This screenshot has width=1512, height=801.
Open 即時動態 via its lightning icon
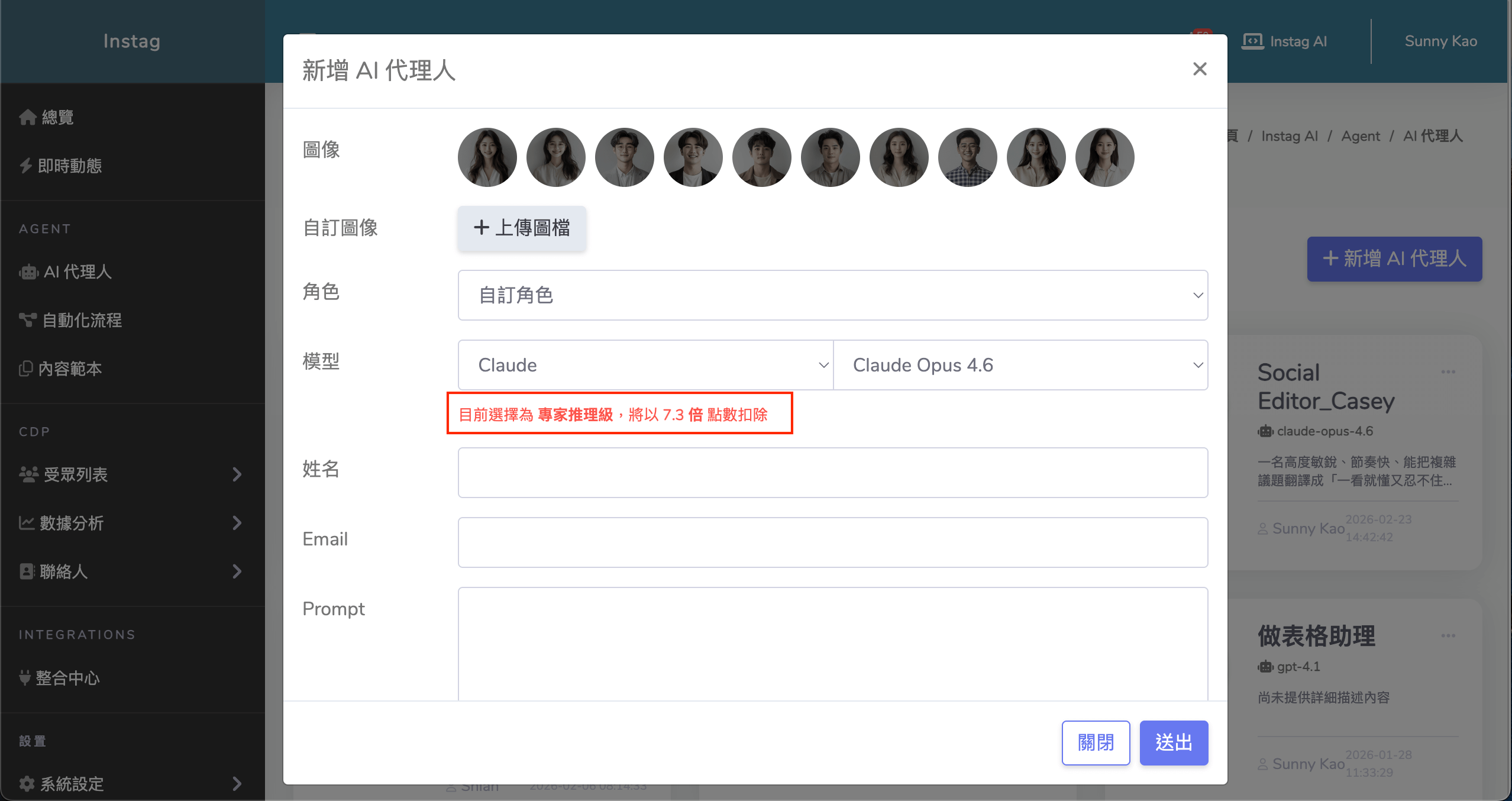(x=26, y=166)
